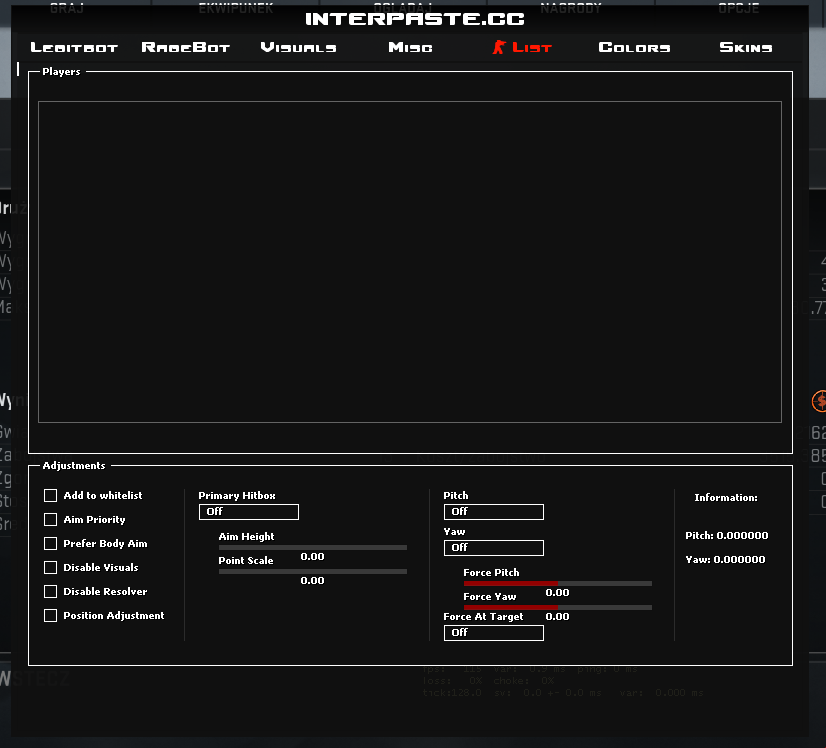826x748 pixels.
Task: Switch to the Legitbot tab
Action: (74, 47)
